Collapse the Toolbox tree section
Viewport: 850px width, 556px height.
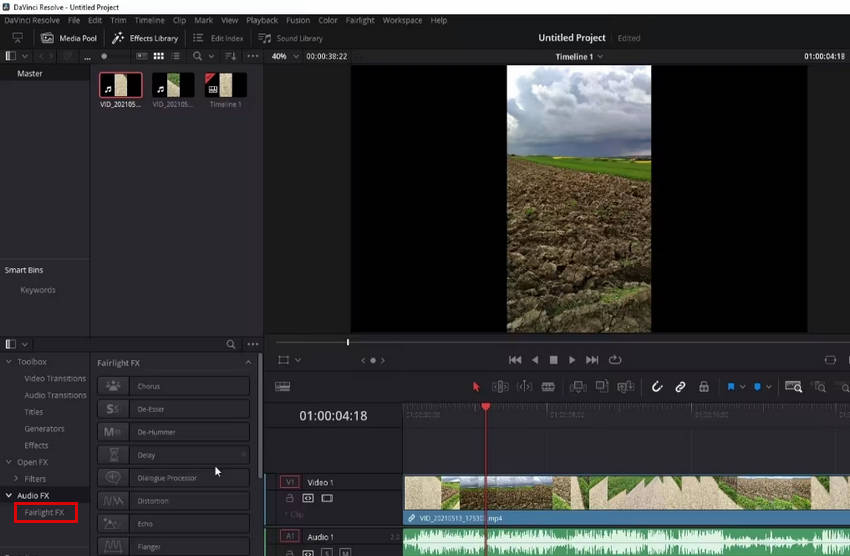9,361
